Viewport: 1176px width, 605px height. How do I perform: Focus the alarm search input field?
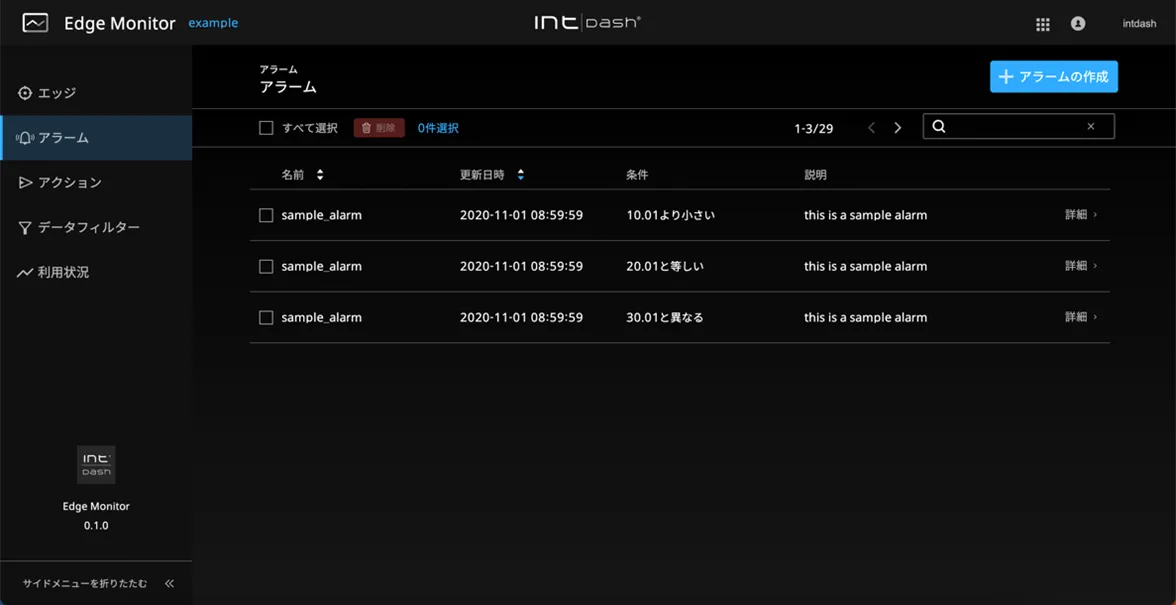(1018, 126)
